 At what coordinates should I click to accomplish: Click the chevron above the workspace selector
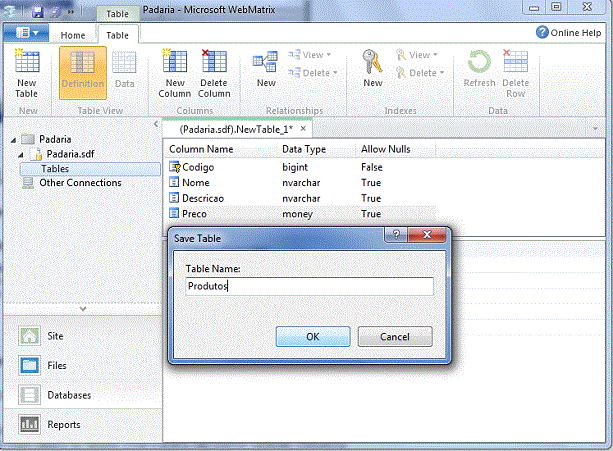click(x=83, y=309)
